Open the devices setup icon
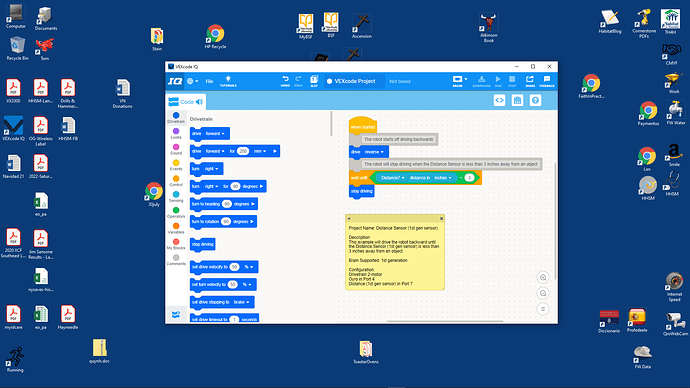Screen dimensions: 690x388 click(518, 101)
